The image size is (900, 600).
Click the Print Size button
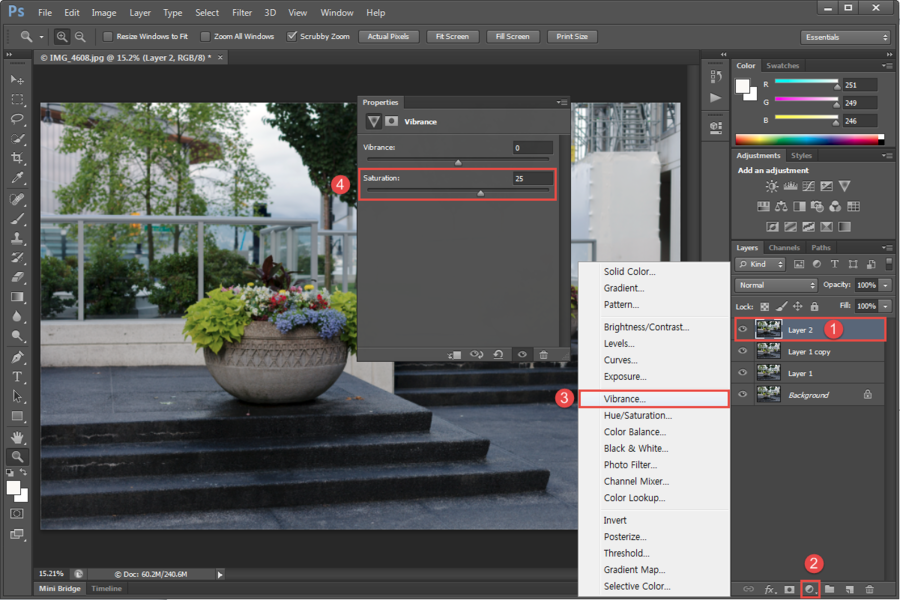572,37
